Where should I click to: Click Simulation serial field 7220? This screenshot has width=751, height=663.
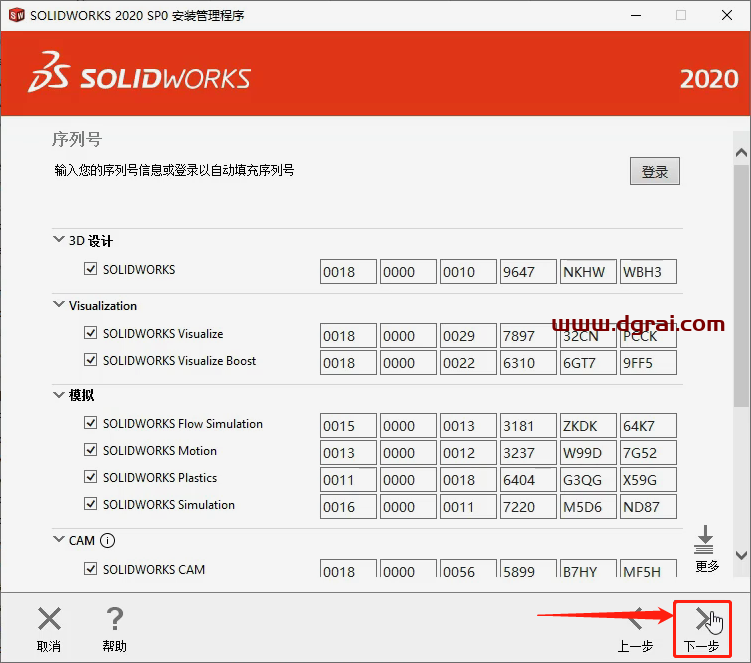pos(528,507)
